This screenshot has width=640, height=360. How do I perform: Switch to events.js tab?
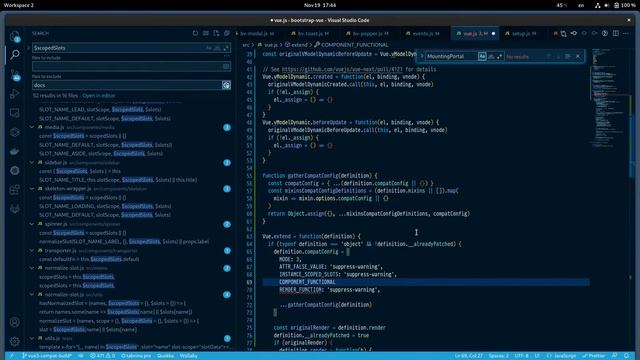coord(423,33)
